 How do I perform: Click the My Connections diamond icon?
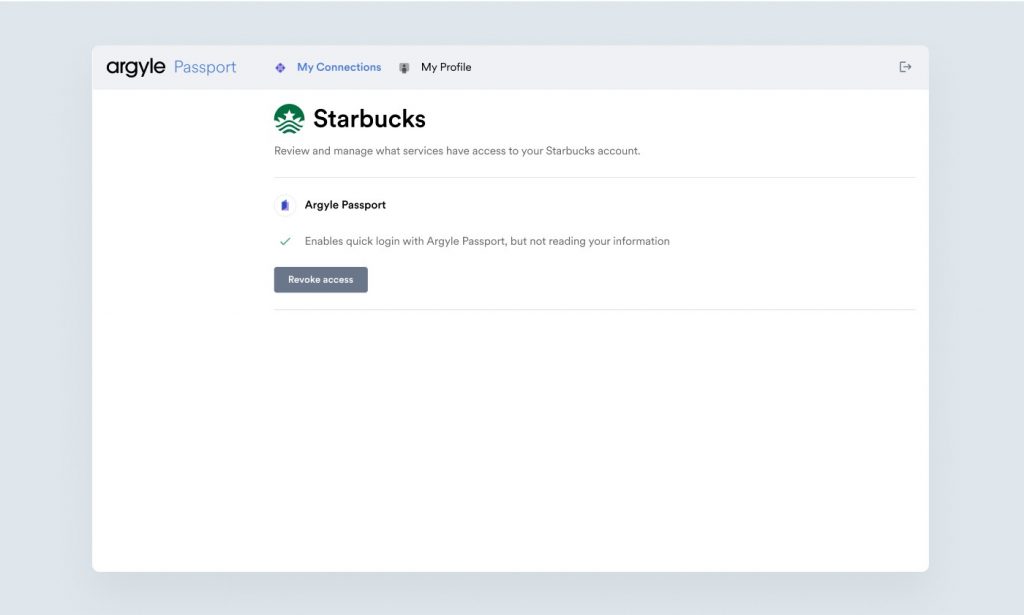click(280, 68)
